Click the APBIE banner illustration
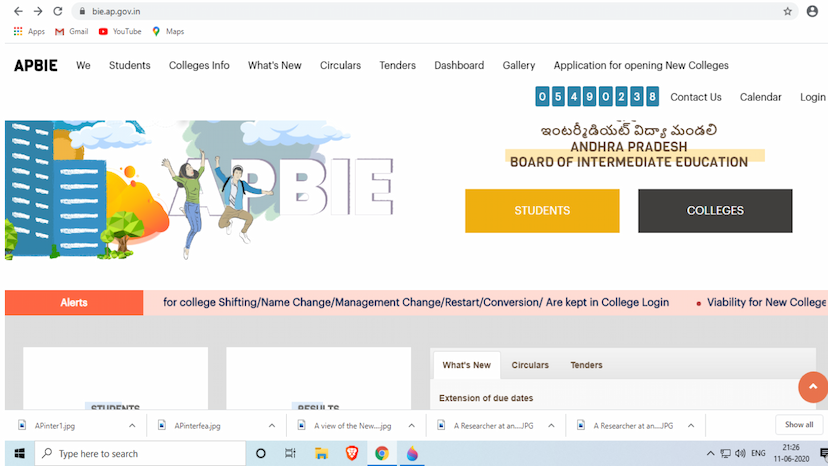828x466 pixels. tap(200, 190)
